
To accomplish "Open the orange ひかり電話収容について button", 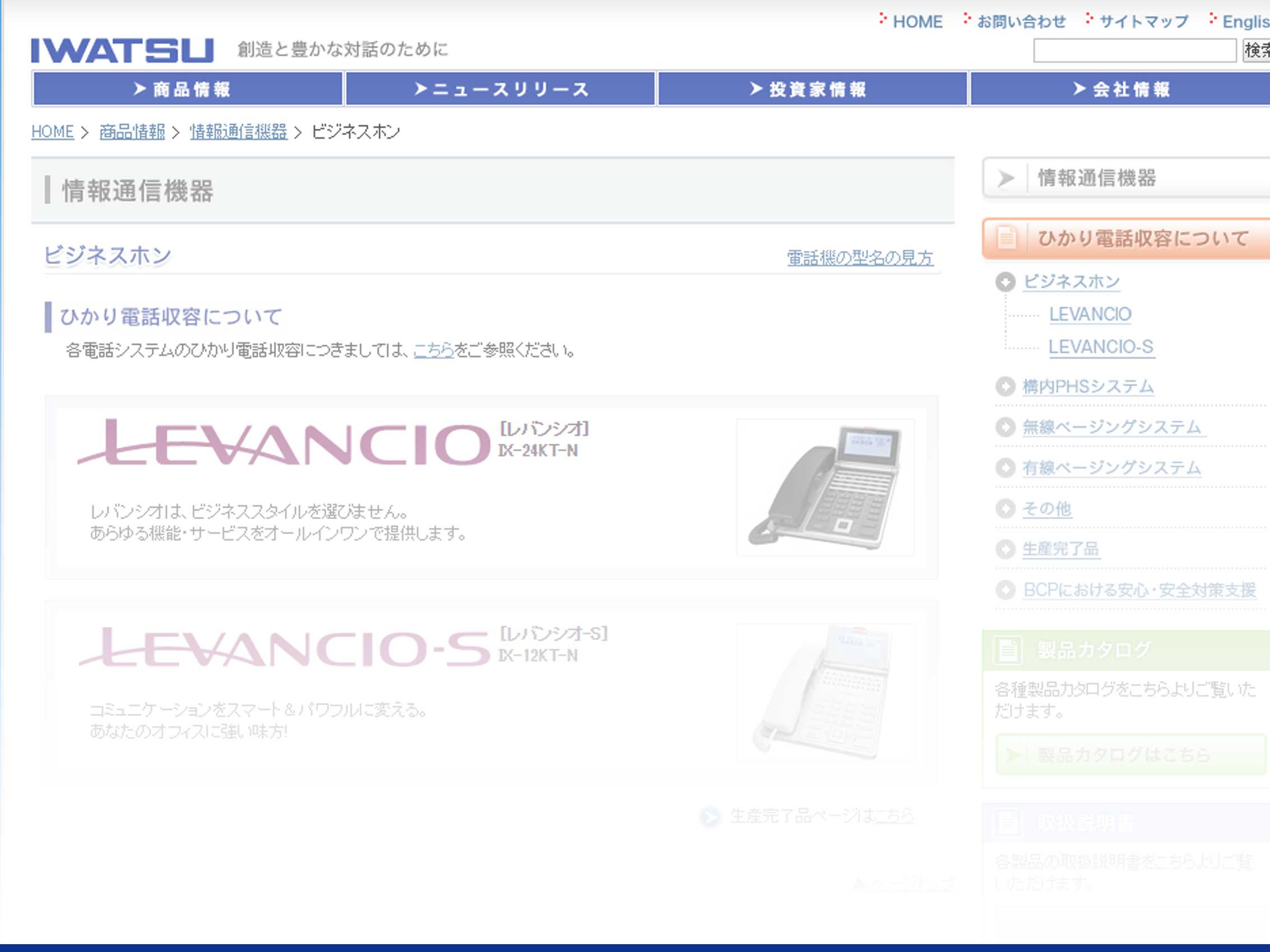I will (1127, 238).
